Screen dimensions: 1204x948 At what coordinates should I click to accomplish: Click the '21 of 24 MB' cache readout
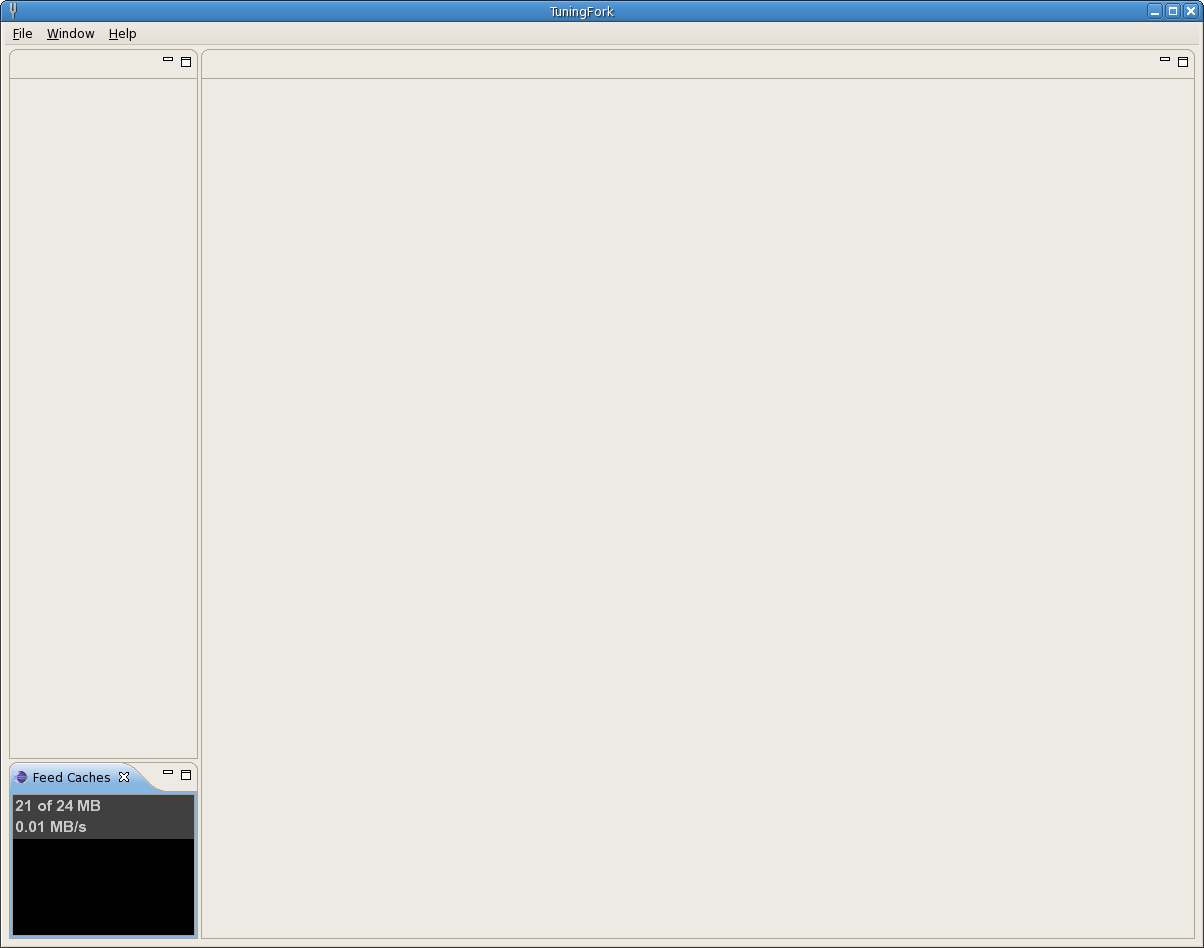pos(58,806)
